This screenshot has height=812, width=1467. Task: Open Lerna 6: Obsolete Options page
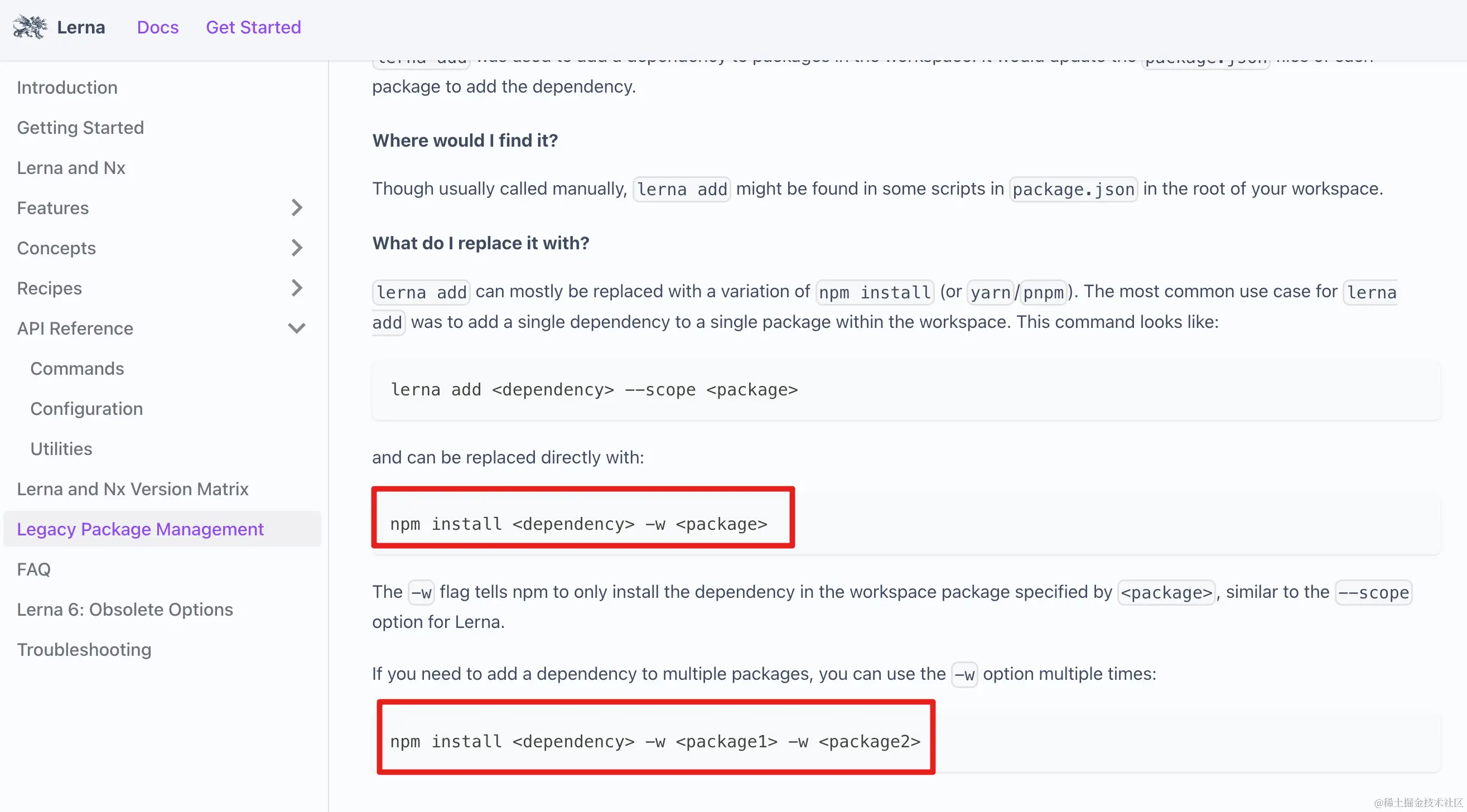125,610
